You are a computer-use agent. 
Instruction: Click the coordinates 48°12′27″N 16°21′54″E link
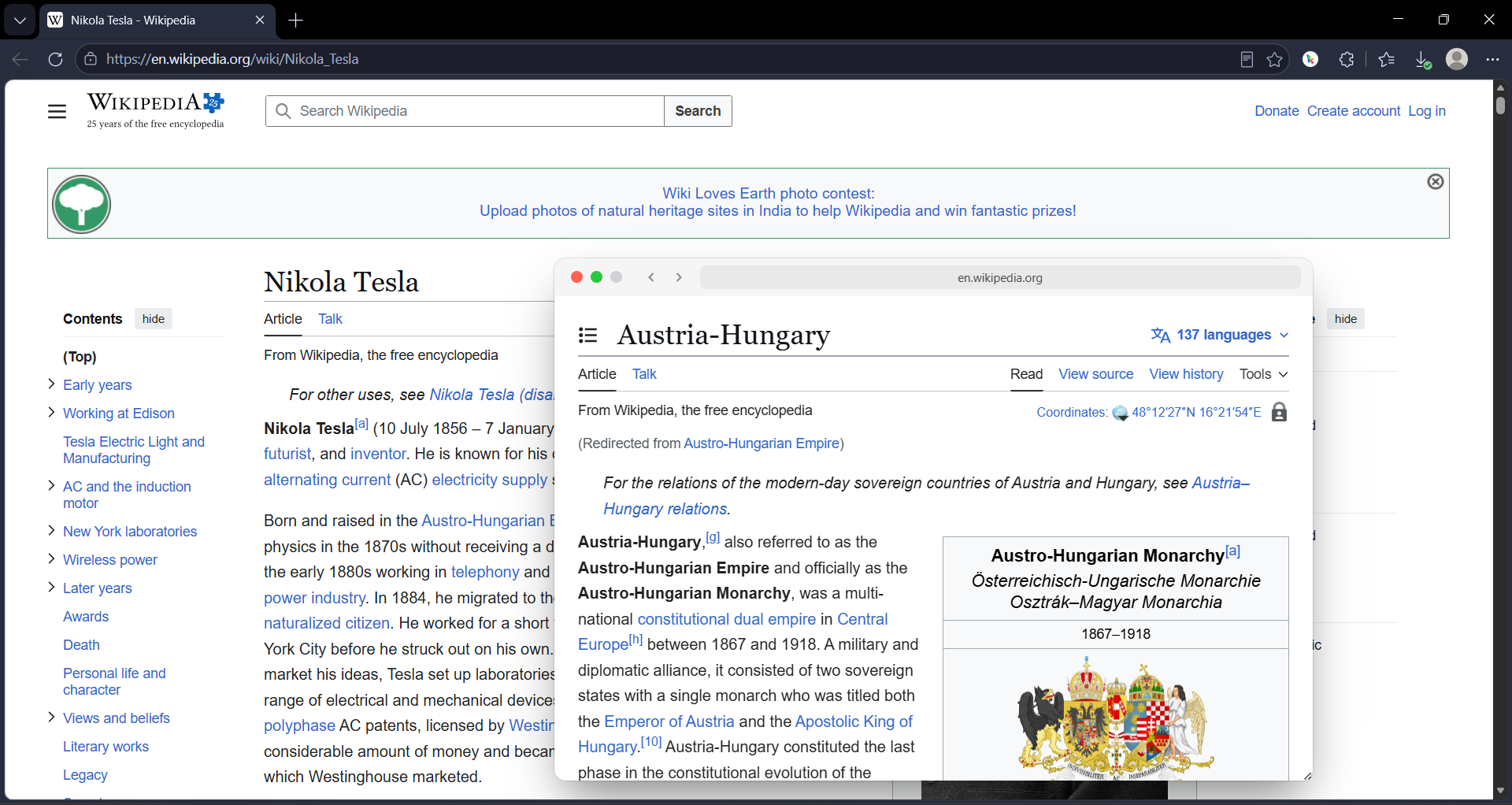point(1196,412)
